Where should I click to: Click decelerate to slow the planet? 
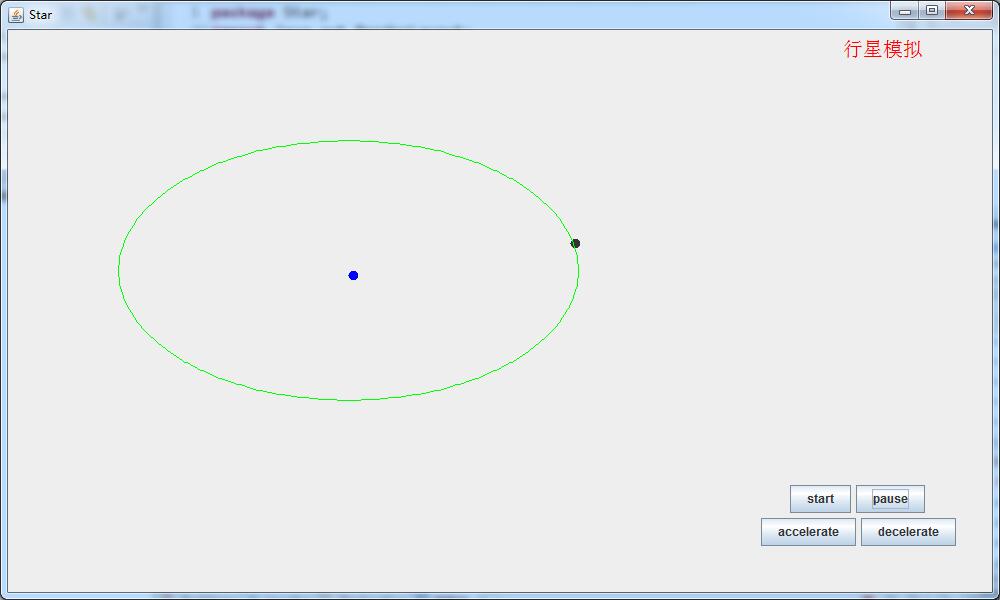(908, 532)
